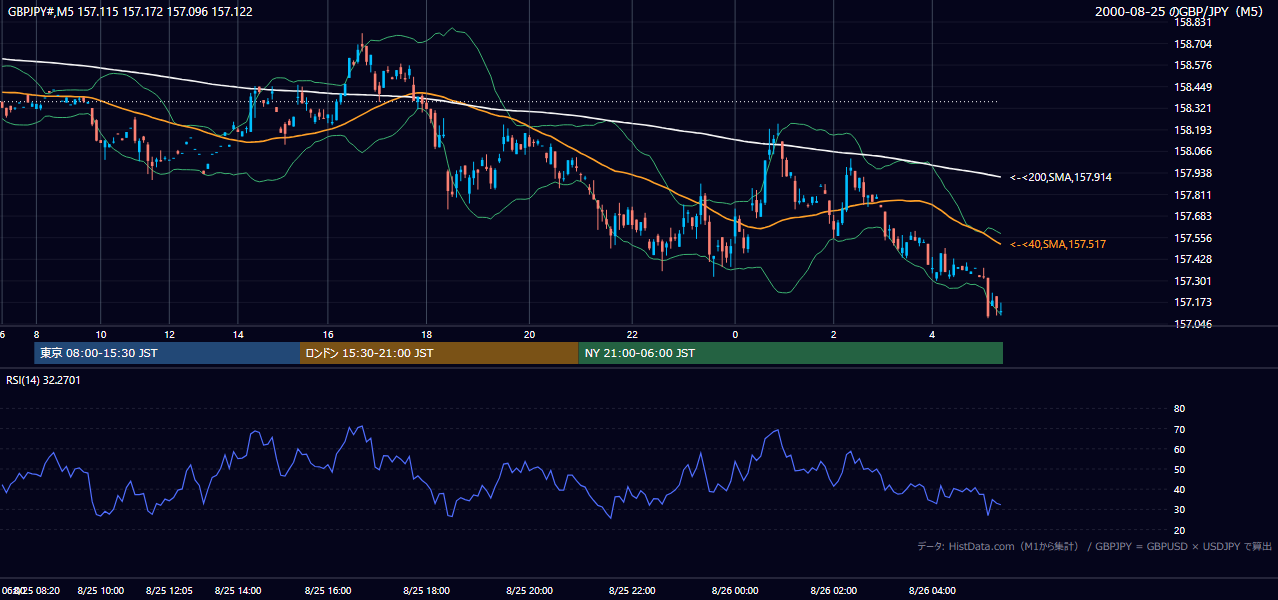Click the bottom date label 8/25 20:00
The width and height of the screenshot is (1278, 600).
tap(530, 591)
